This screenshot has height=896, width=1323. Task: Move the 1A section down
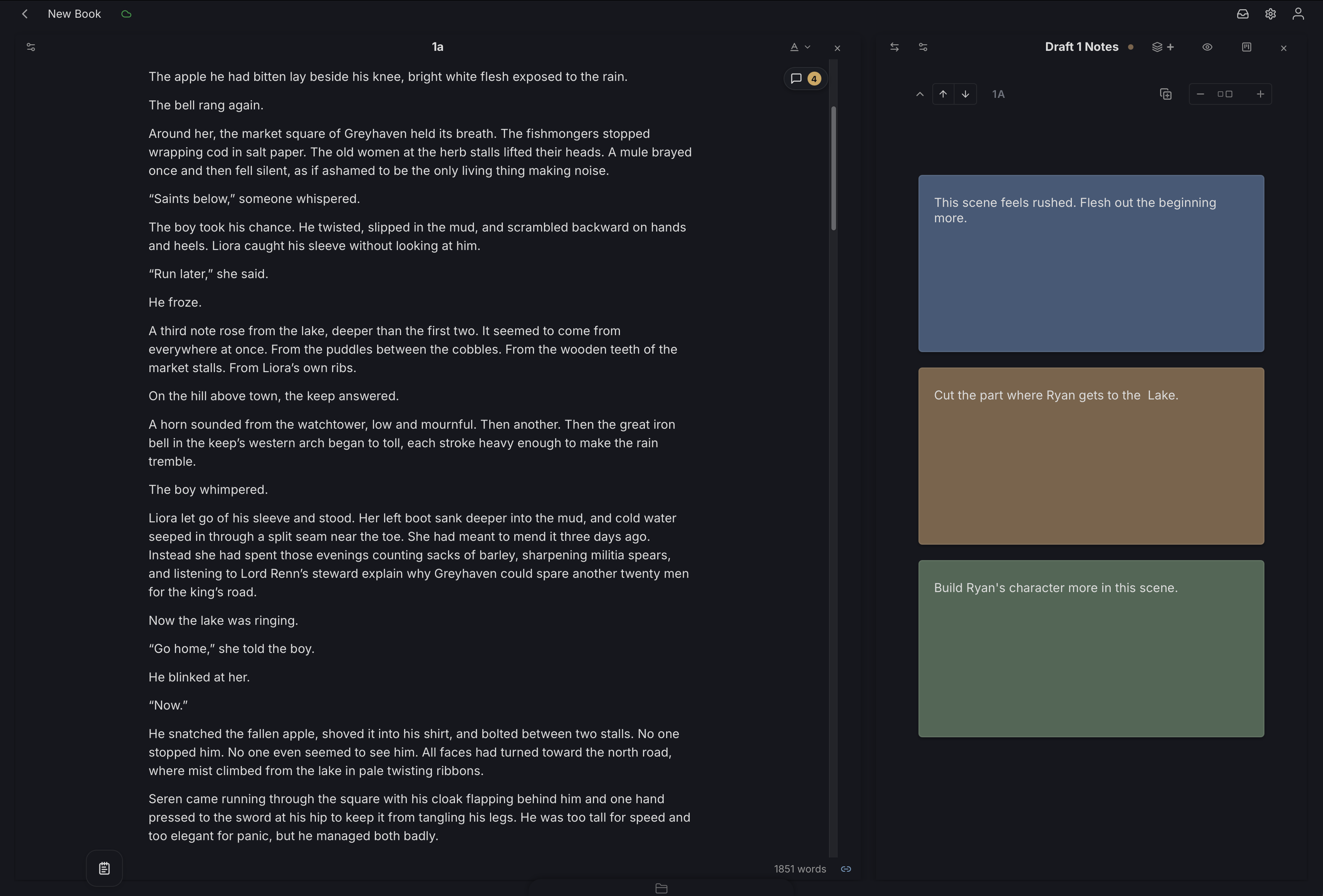click(965, 94)
